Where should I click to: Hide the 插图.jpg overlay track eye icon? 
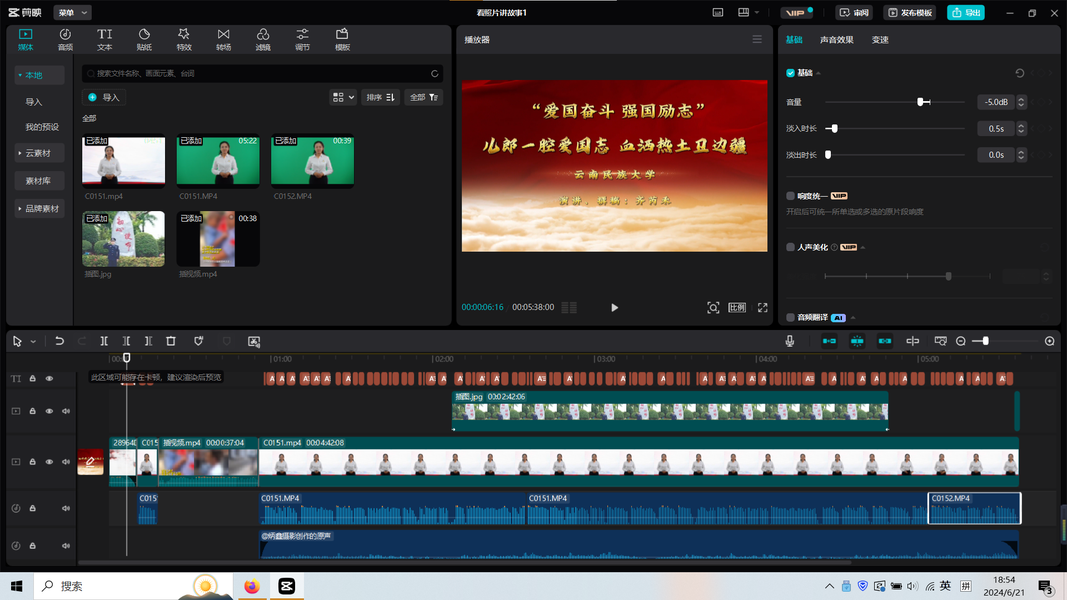49,411
